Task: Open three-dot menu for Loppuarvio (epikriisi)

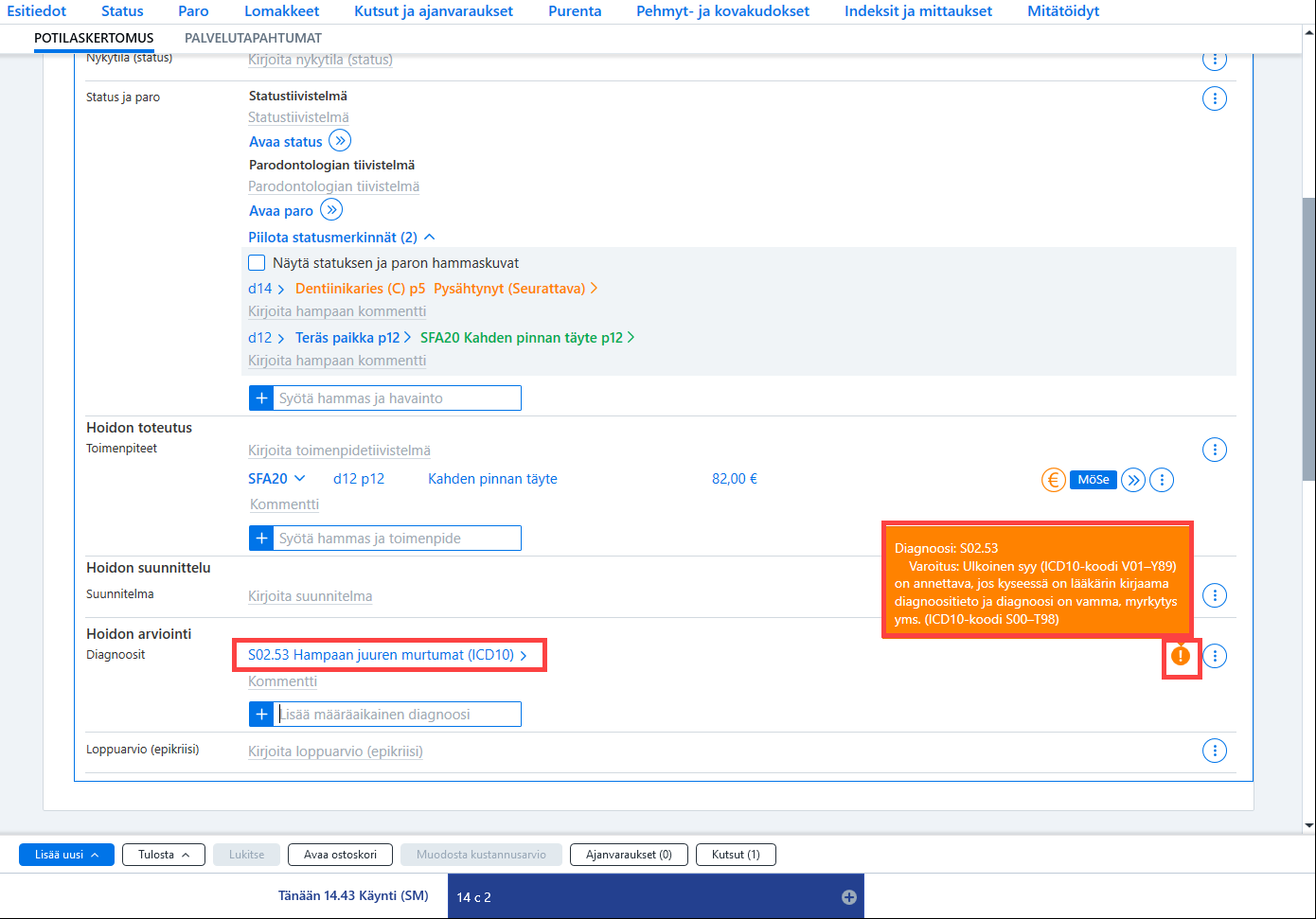Action: 1215,751
